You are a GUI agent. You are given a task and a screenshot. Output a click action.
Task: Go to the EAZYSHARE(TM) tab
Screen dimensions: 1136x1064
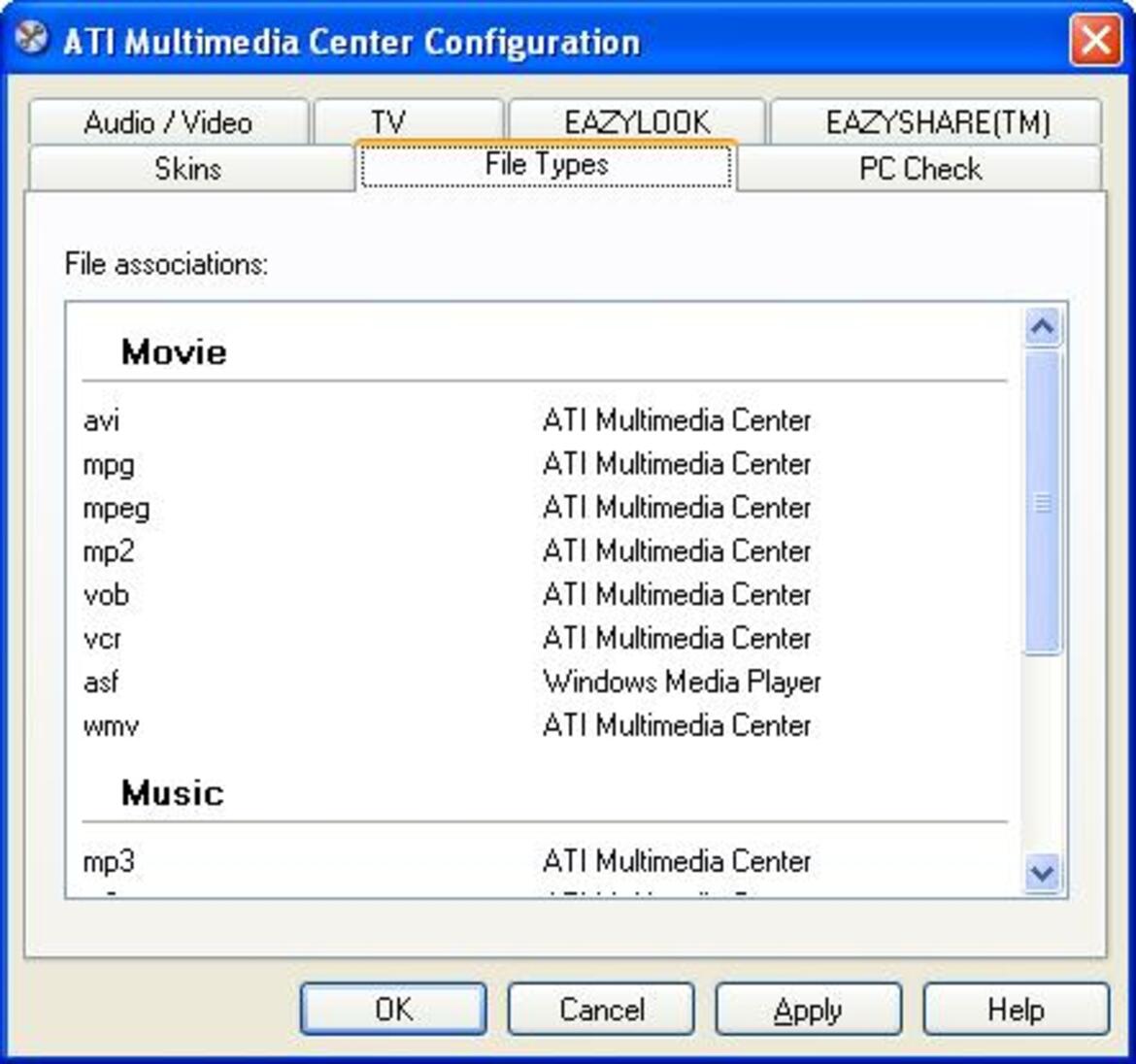pos(937,121)
